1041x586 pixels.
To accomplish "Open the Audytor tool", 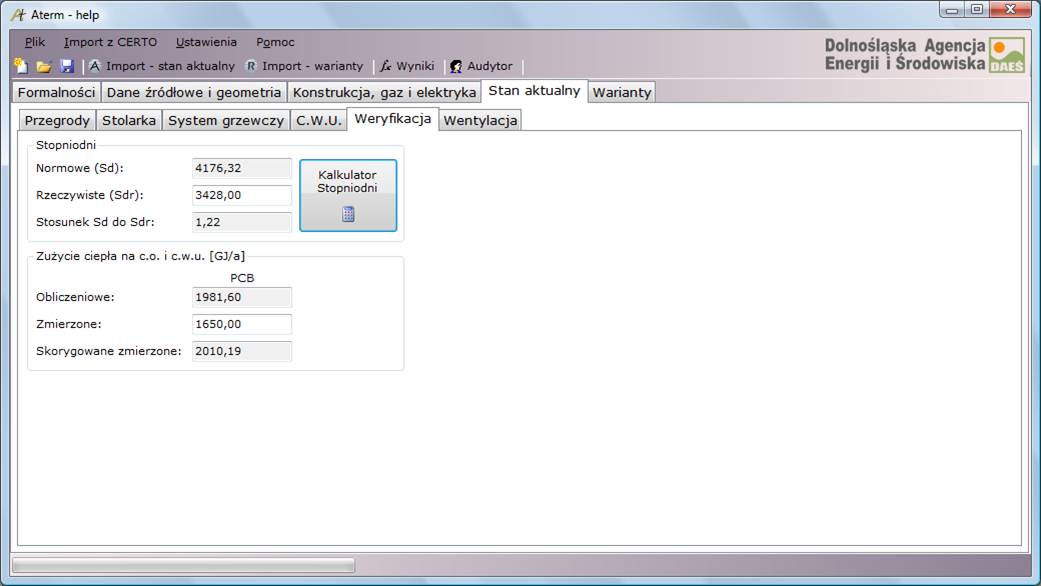I will [x=481, y=66].
